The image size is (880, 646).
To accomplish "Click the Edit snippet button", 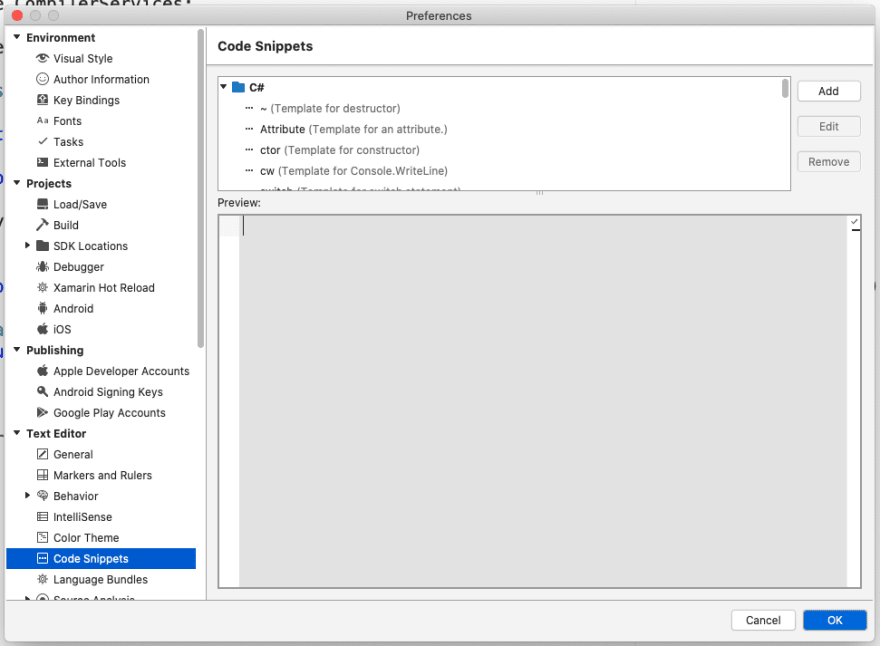I will coord(828,126).
